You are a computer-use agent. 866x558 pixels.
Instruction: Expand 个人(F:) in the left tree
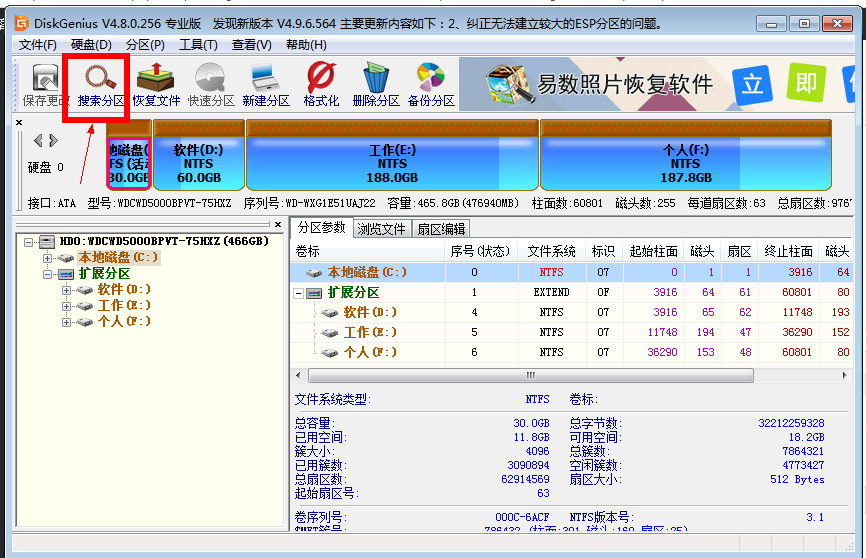coord(66,322)
